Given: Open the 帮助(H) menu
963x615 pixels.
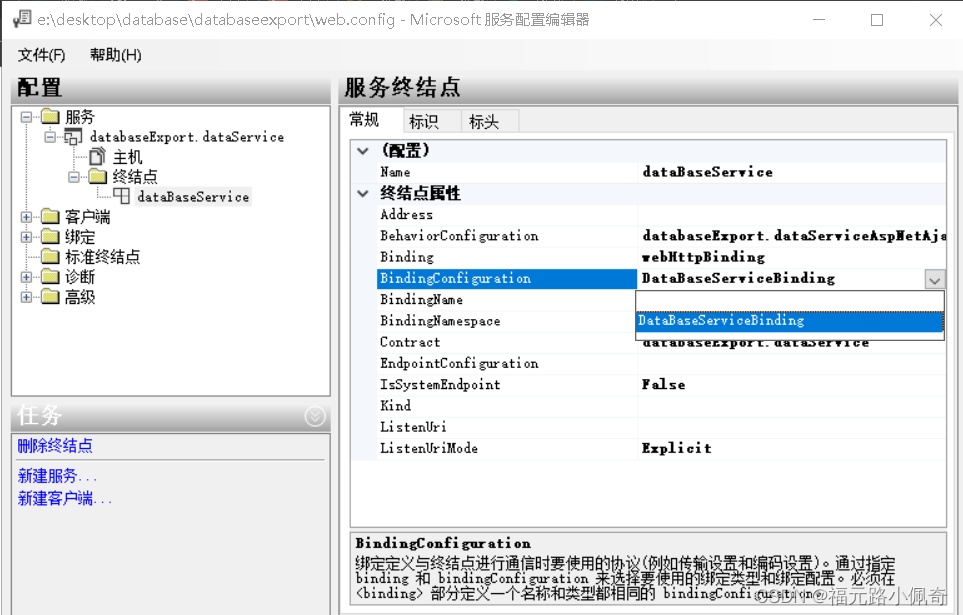Looking at the screenshot, I should pos(116,55).
